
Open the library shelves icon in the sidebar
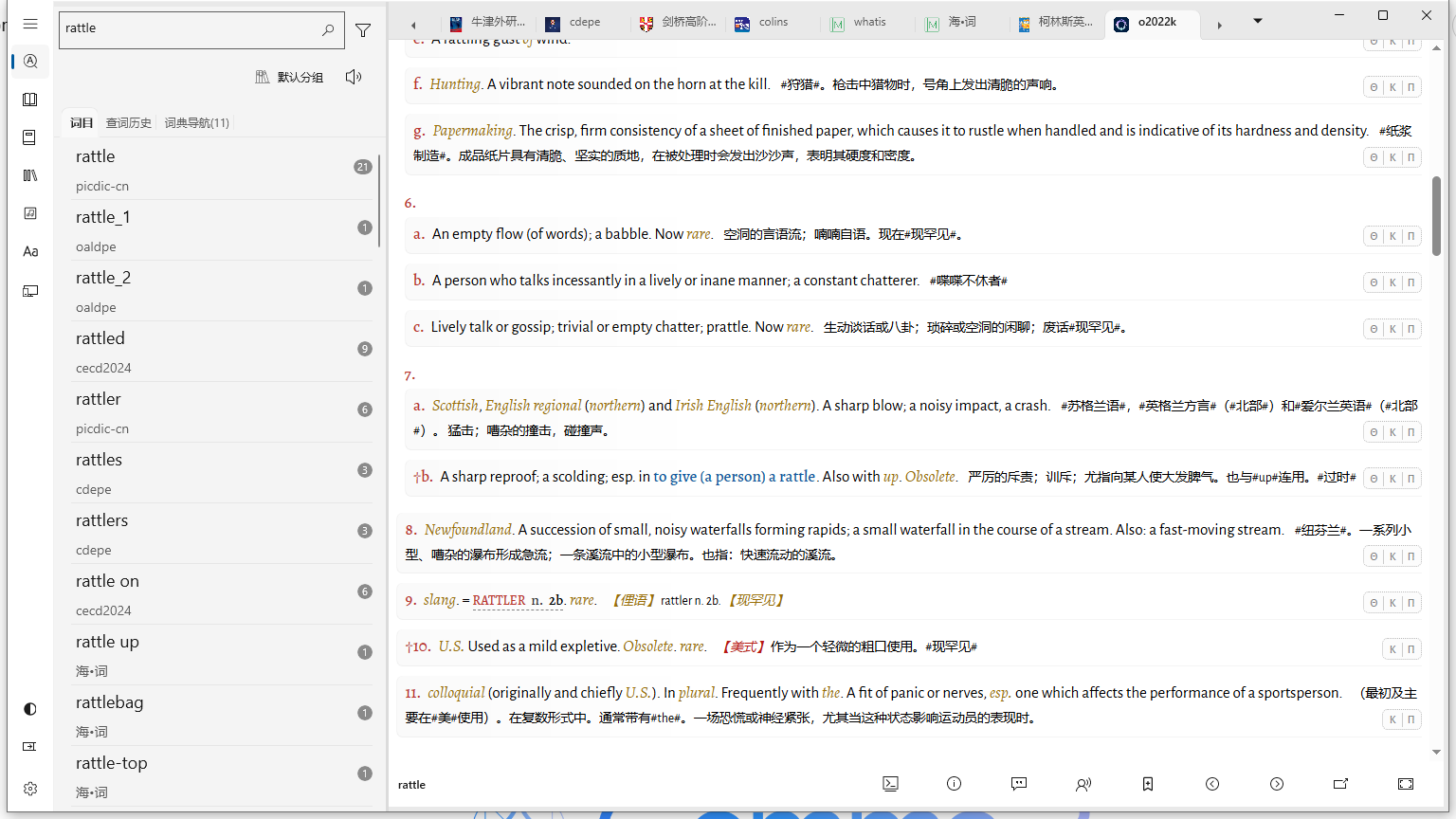pyautogui.click(x=30, y=175)
